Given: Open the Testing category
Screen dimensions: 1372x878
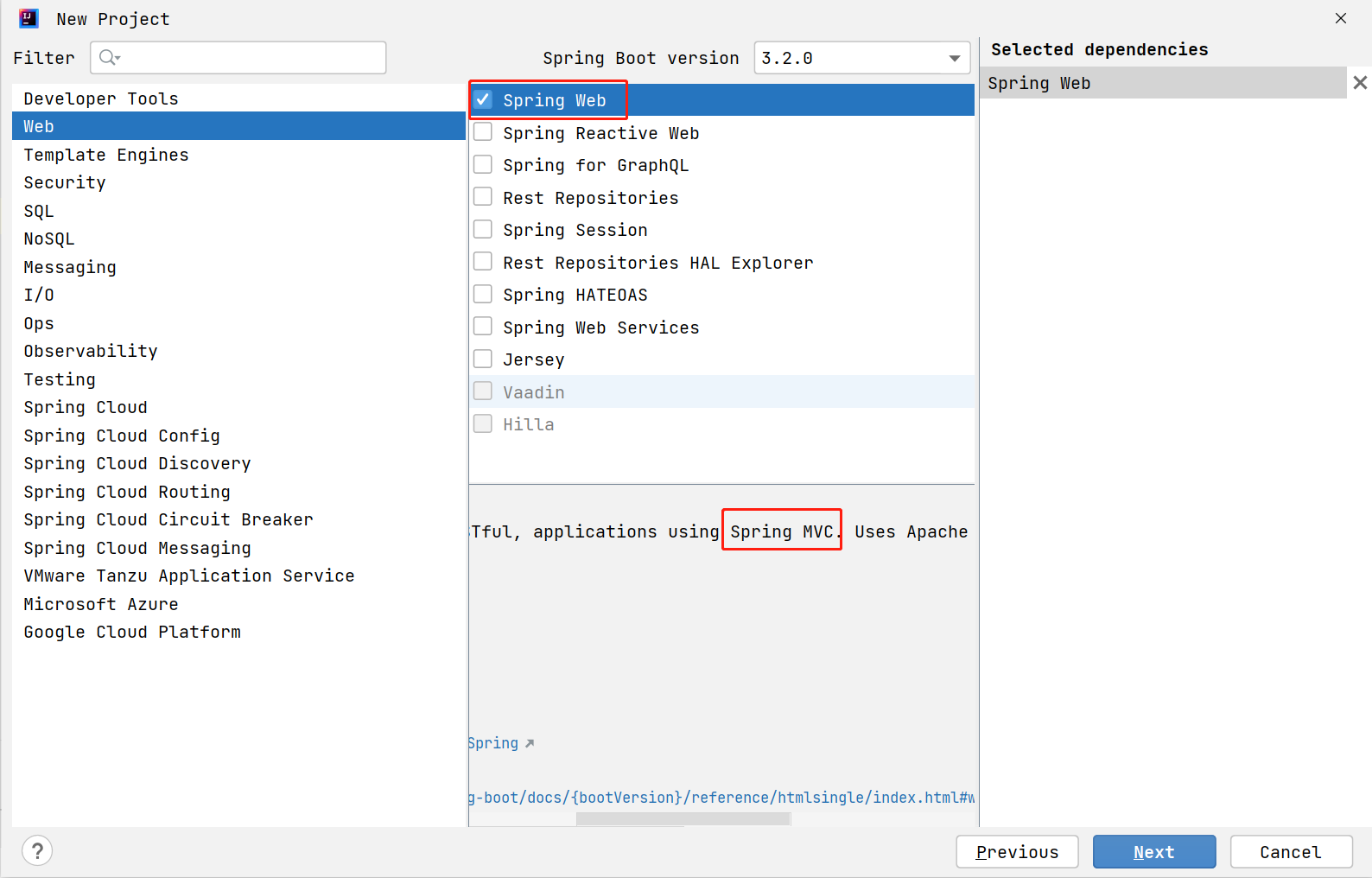Looking at the screenshot, I should coord(238,379).
